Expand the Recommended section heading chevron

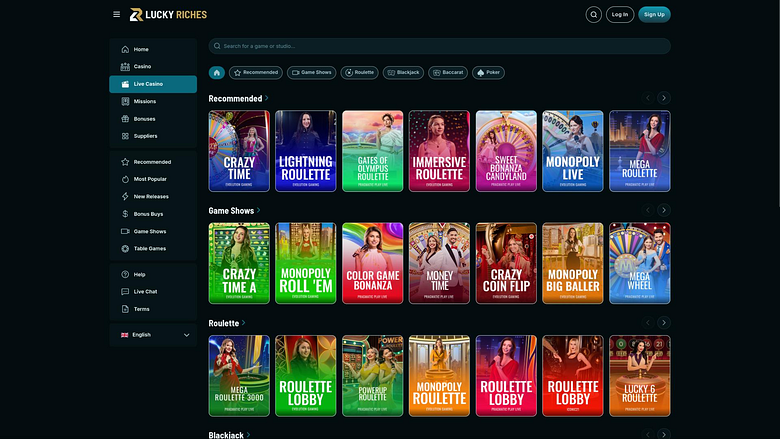267,98
